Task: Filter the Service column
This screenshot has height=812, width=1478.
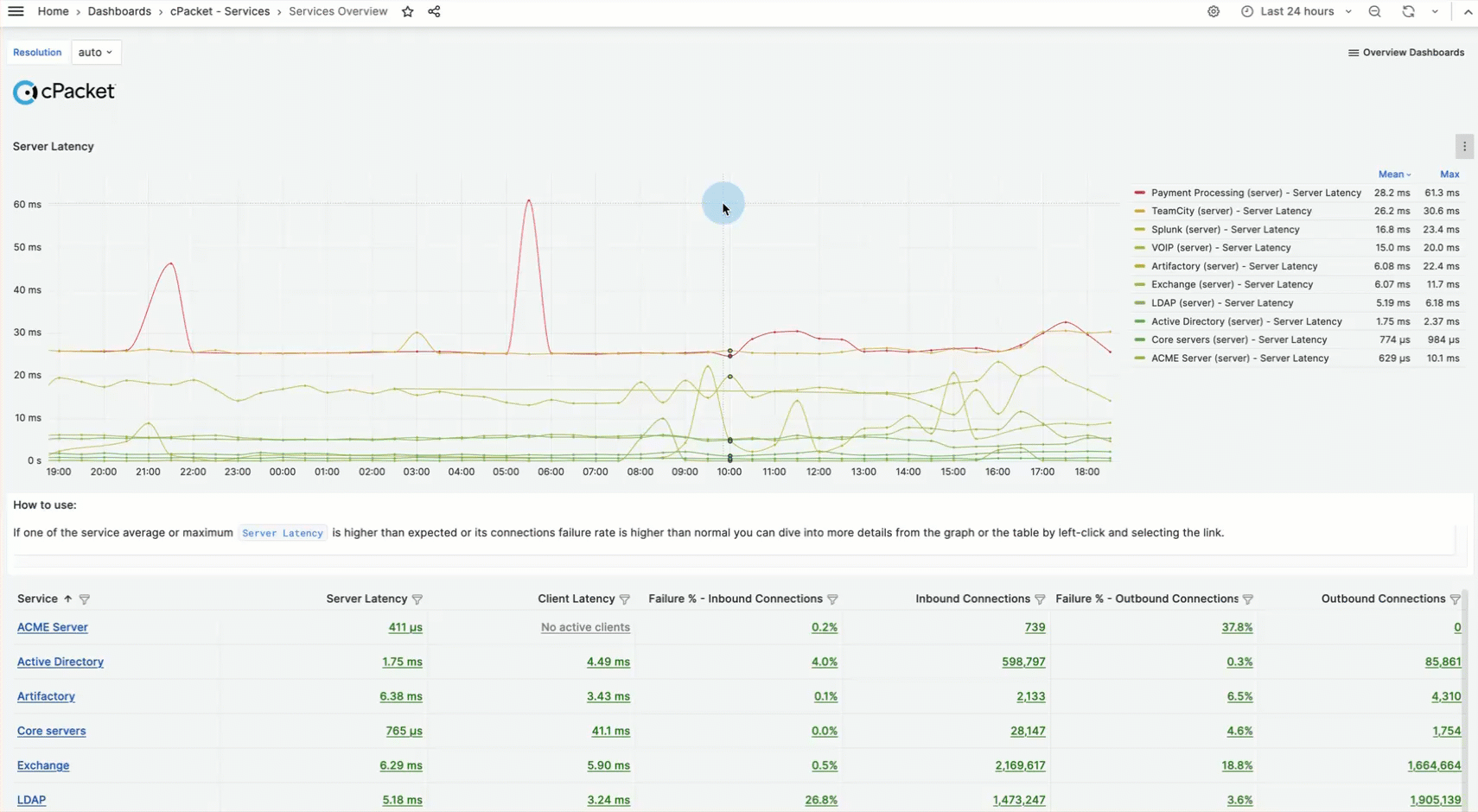Action: coord(84,599)
